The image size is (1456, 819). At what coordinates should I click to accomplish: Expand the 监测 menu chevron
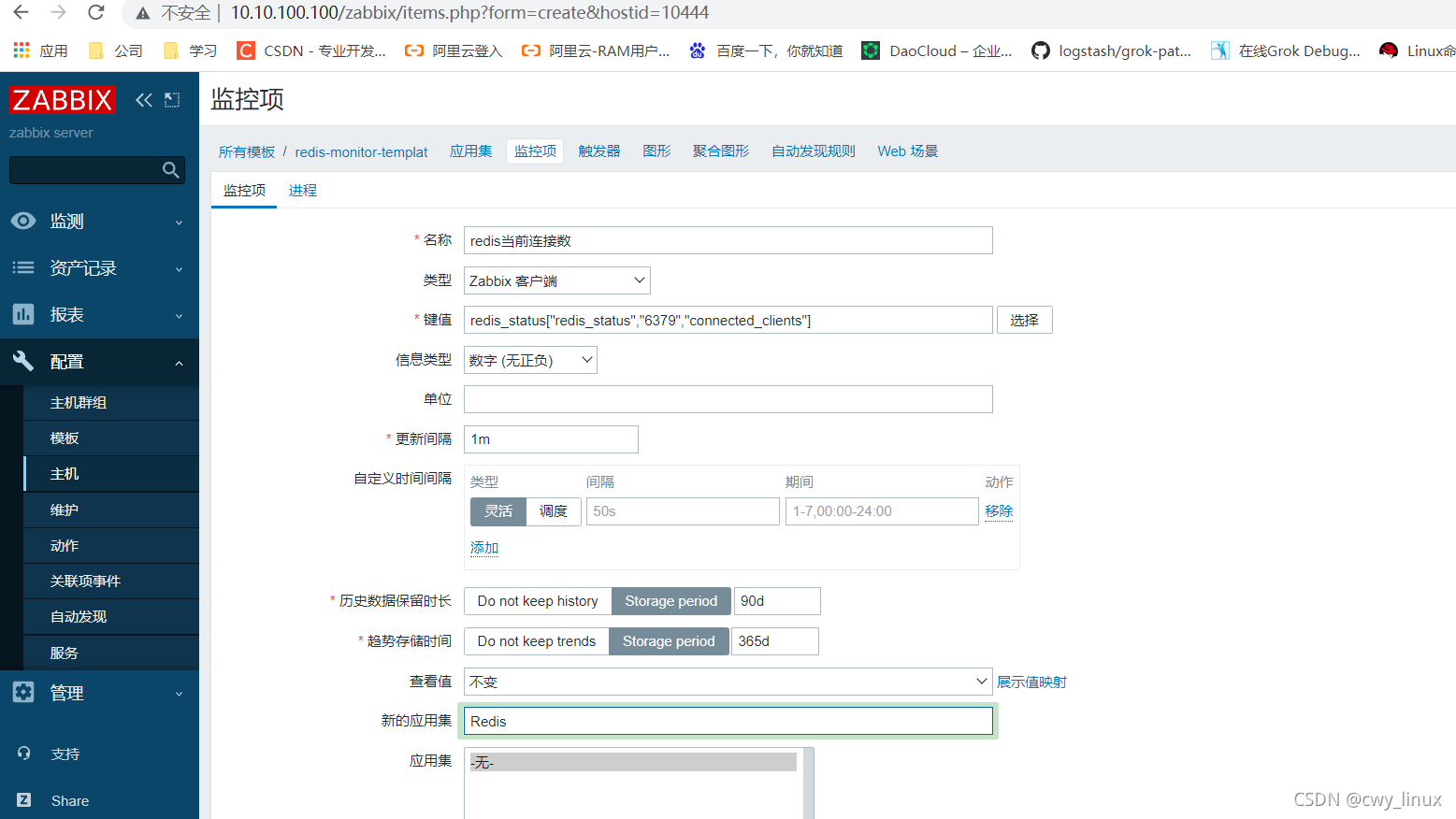click(x=179, y=223)
